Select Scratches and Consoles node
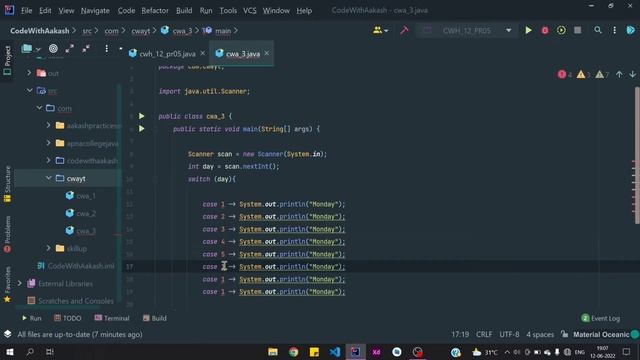Image resolution: width=640 pixels, height=360 pixels. pos(71,301)
